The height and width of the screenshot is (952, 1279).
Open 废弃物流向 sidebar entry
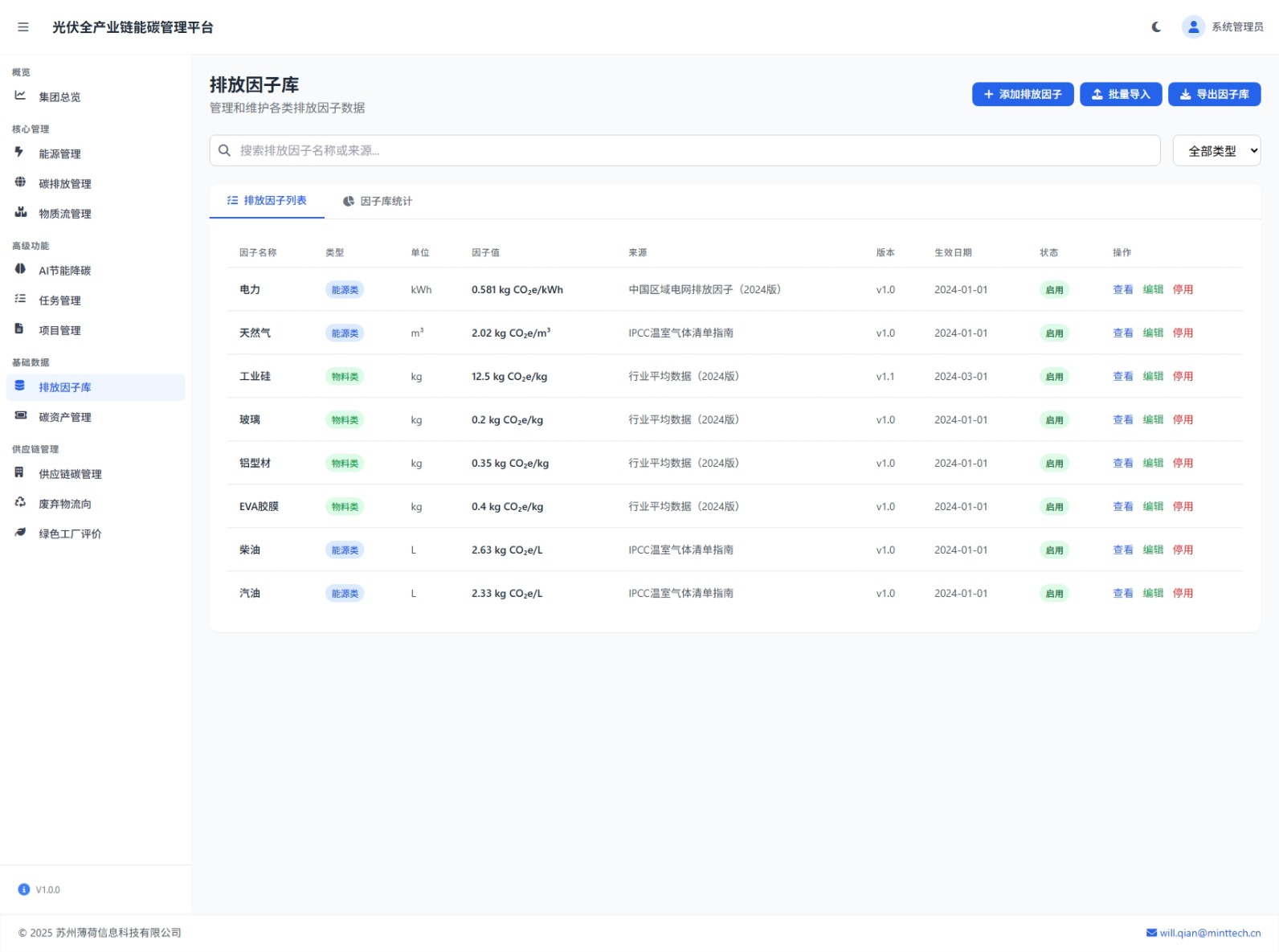point(64,505)
